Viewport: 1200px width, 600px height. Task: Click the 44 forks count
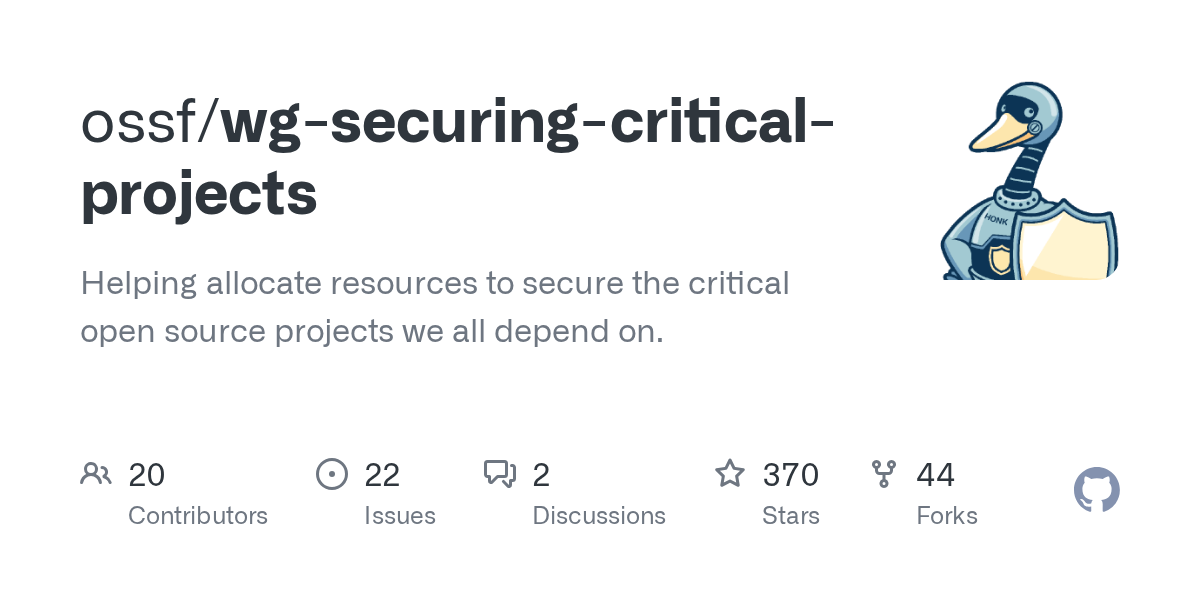tap(936, 474)
